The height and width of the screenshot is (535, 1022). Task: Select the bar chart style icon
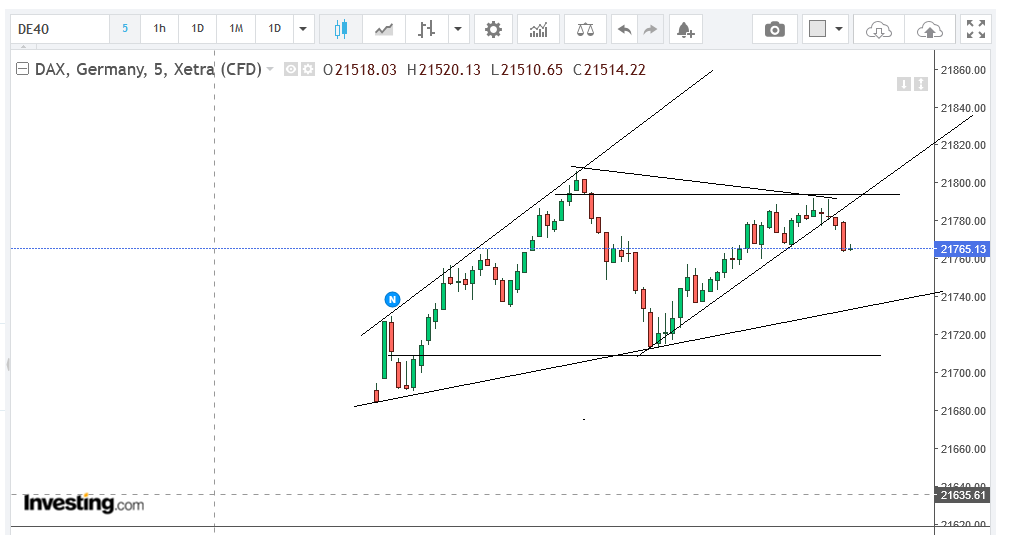(426, 29)
